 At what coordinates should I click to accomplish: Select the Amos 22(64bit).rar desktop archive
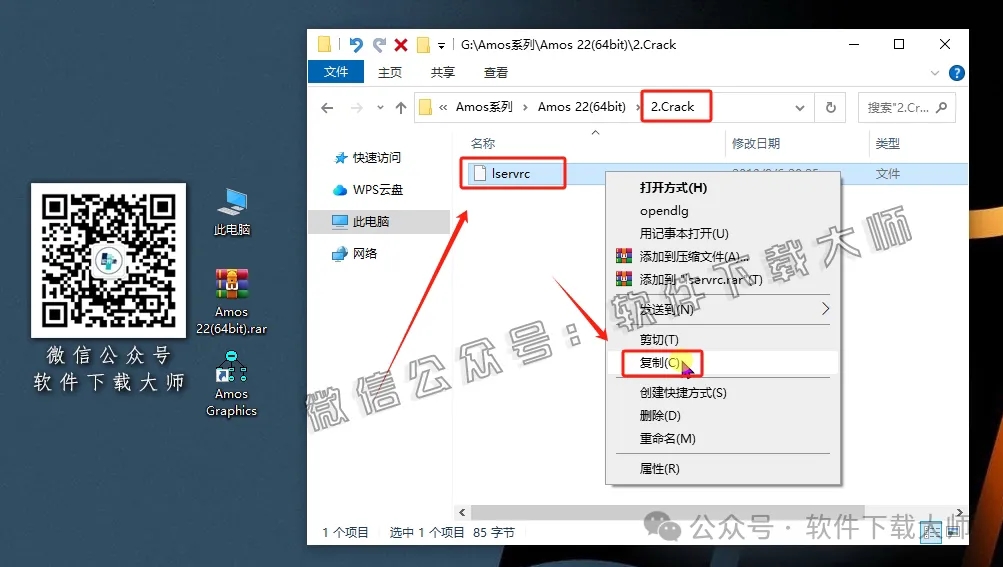231,301
